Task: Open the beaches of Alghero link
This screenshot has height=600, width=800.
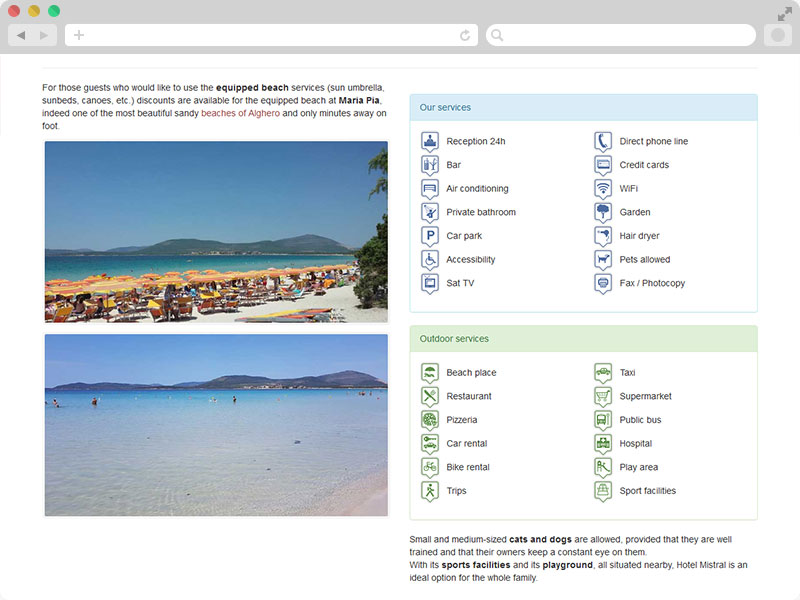Action: 240,113
